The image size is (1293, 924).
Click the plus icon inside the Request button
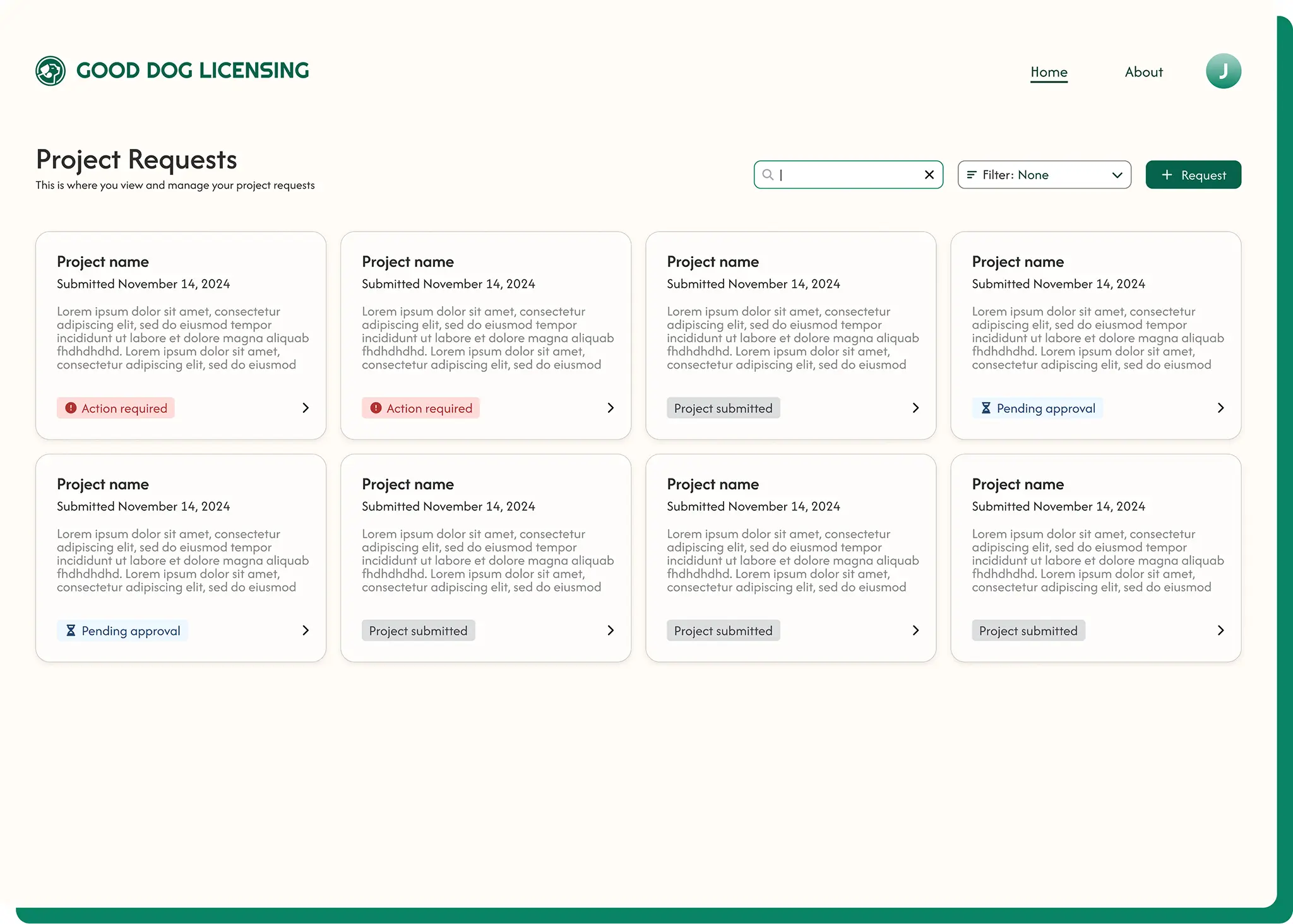pos(1167,175)
